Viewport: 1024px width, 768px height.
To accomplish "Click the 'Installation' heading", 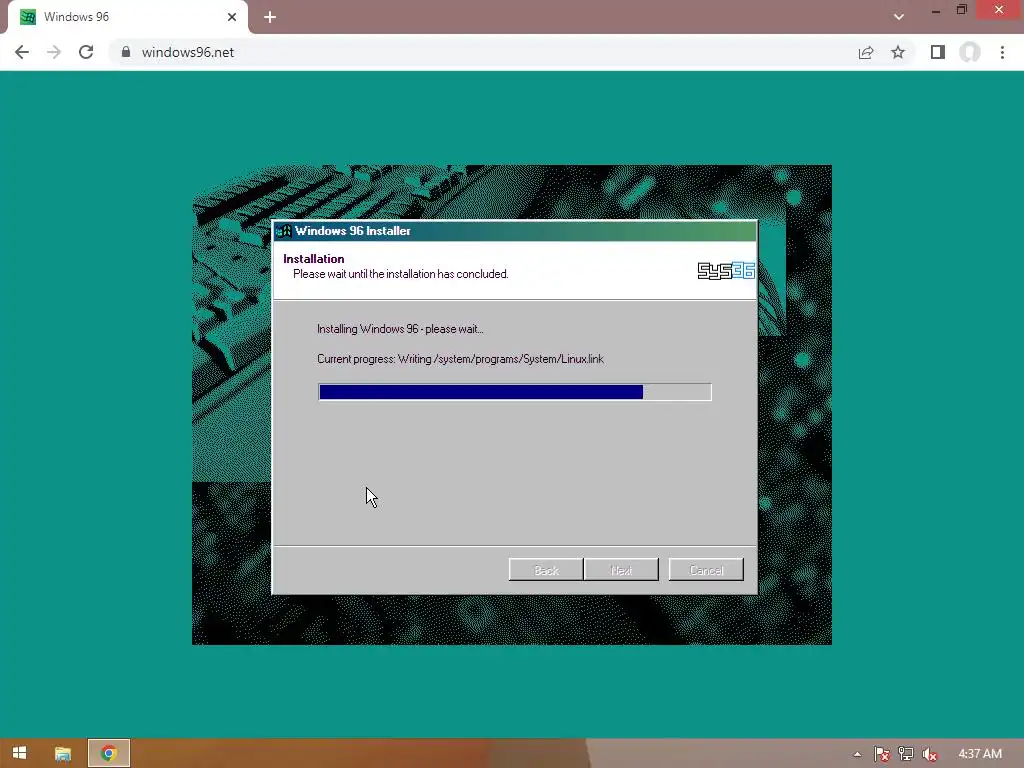I will click(x=313, y=259).
